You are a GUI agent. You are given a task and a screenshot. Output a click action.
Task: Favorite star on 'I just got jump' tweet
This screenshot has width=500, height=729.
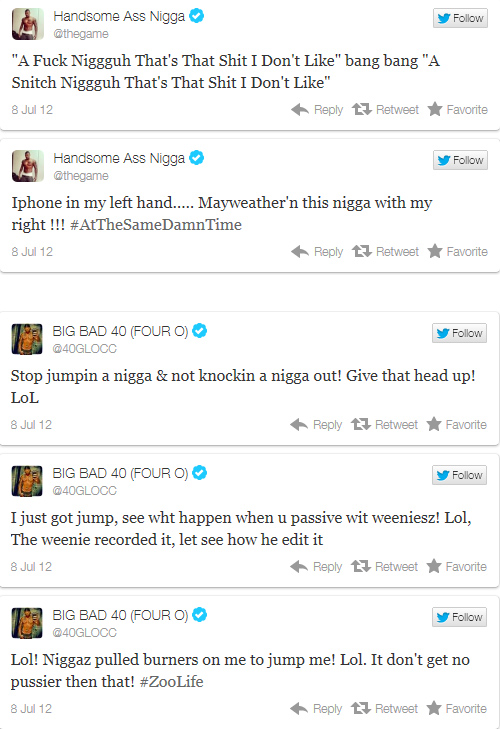coord(434,566)
